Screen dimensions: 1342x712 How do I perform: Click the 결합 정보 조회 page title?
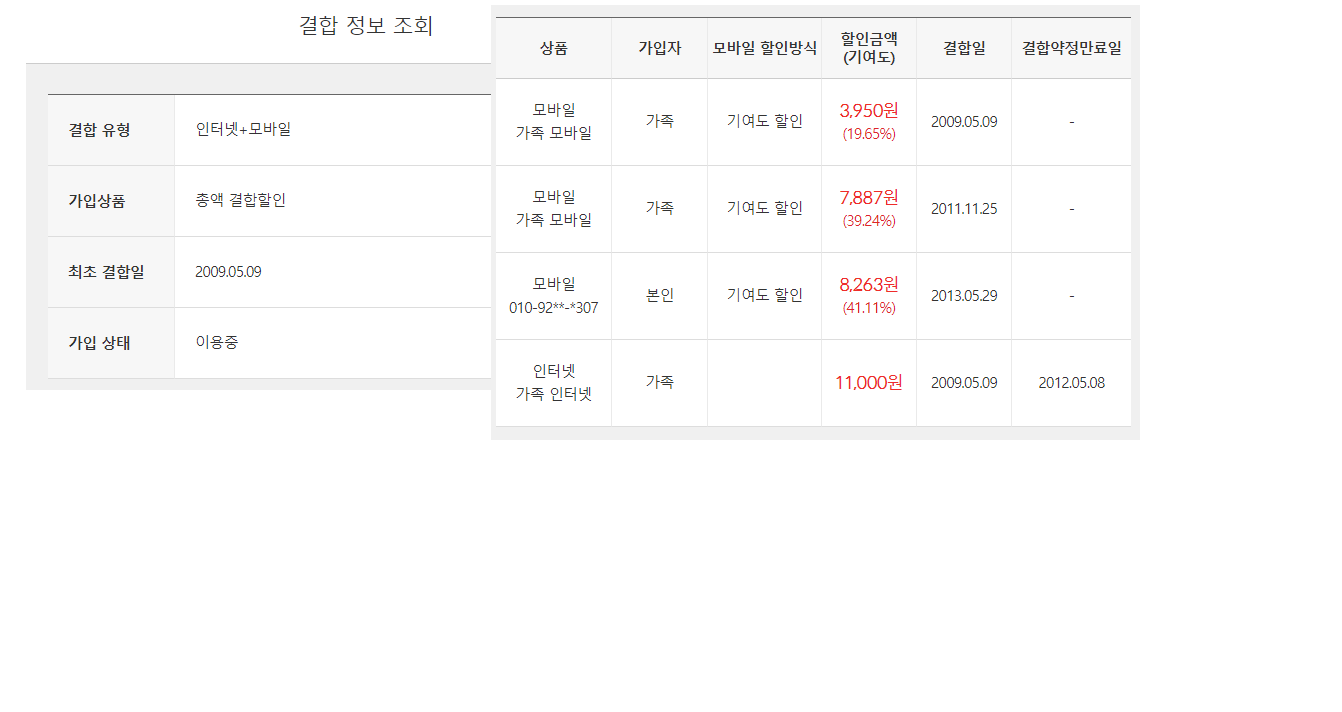click(x=366, y=26)
